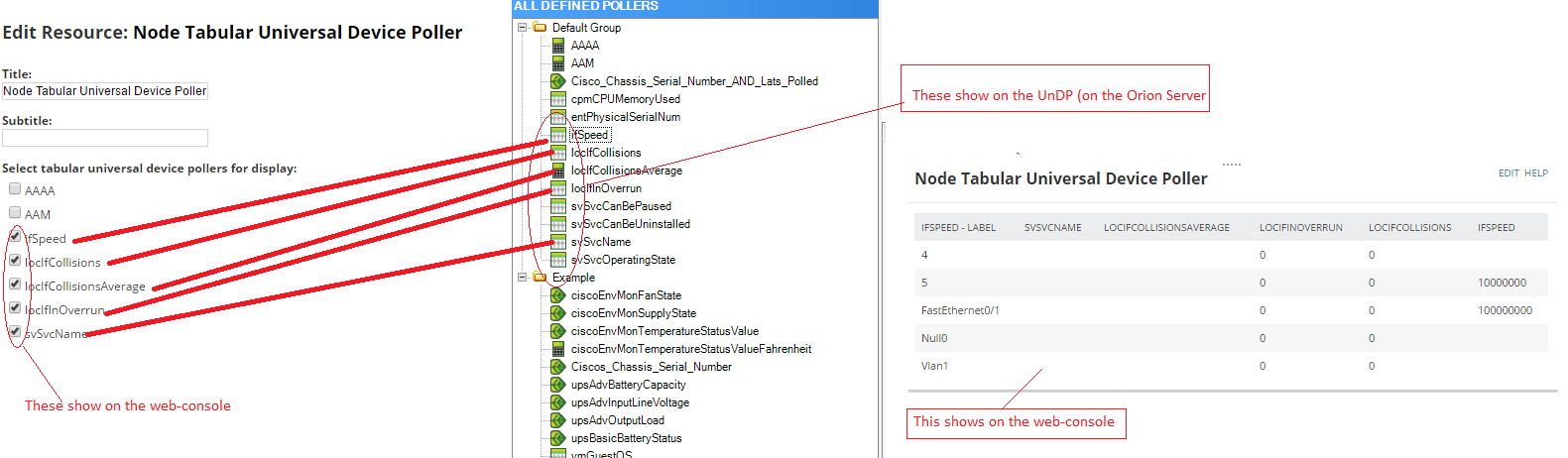
Task: Click the EDIT link on the resource
Action: pos(1508,172)
